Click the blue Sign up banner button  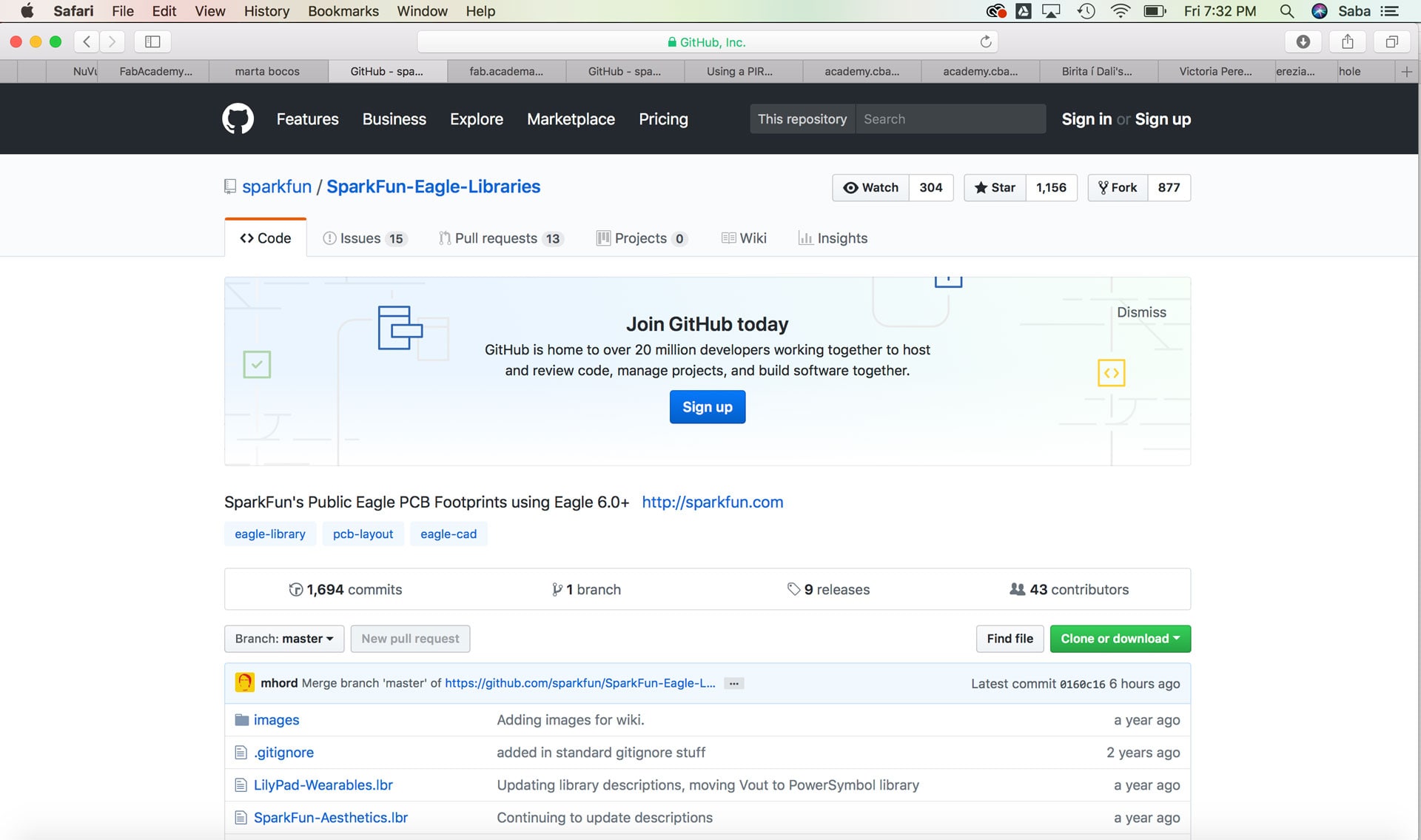[x=707, y=406]
